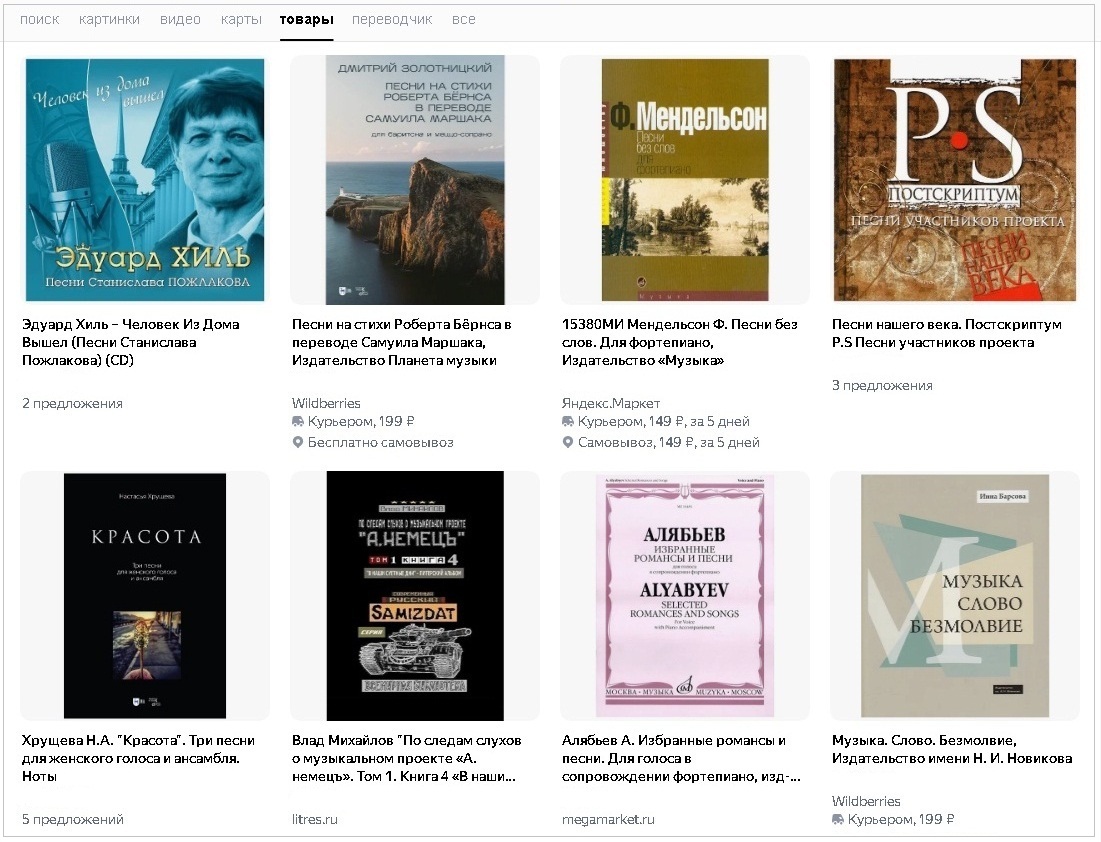View the Роберт Бёрнс songs book cover
The width and height of the screenshot is (1101, 842).
pos(415,180)
